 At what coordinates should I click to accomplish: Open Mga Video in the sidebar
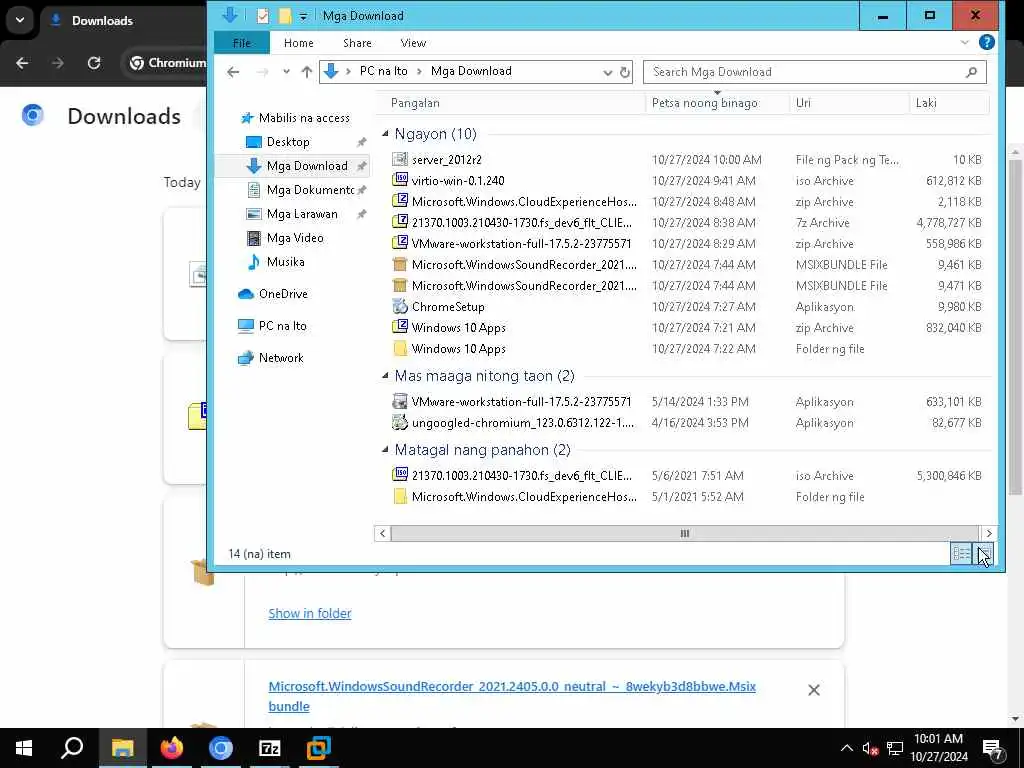(x=295, y=238)
